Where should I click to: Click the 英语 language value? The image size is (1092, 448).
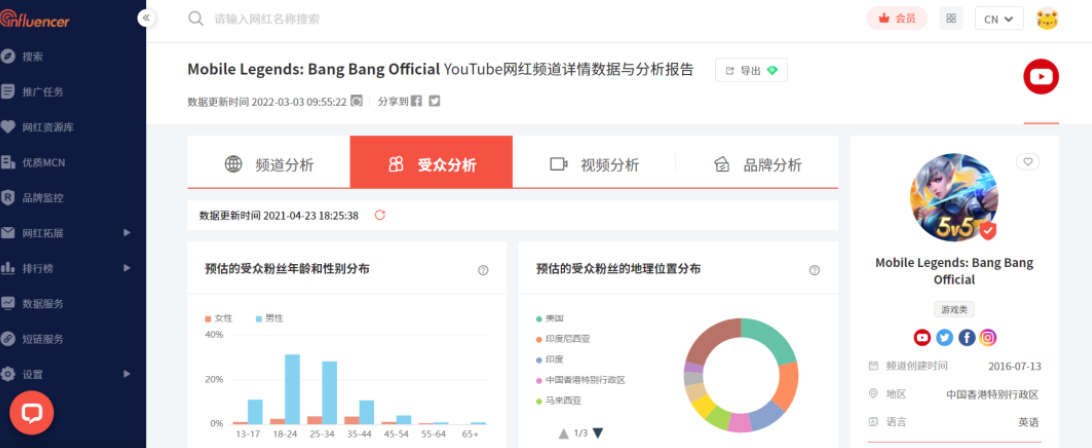pyautogui.click(x=1028, y=422)
